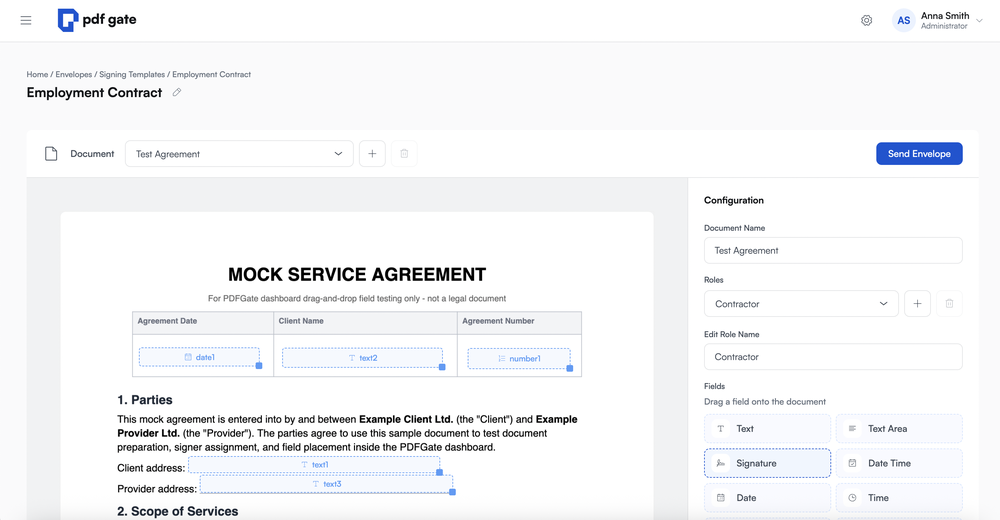Click the Client address label
This screenshot has width=1000, height=520.
(x=151, y=468)
